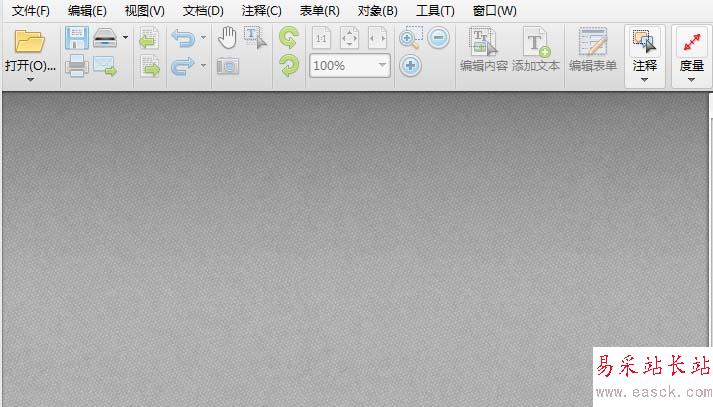713x407 pixels.
Task: Click the redo arrow icon
Action: tap(183, 66)
